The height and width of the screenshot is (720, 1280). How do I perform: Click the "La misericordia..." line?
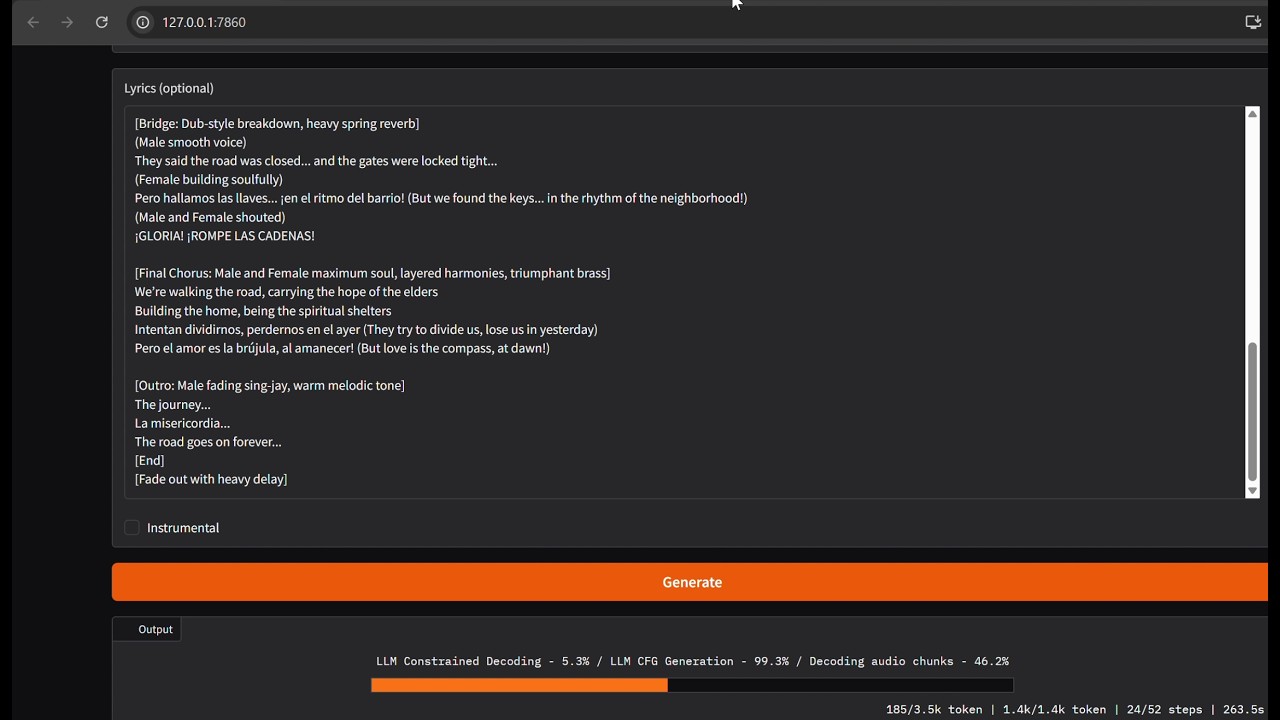click(182, 423)
